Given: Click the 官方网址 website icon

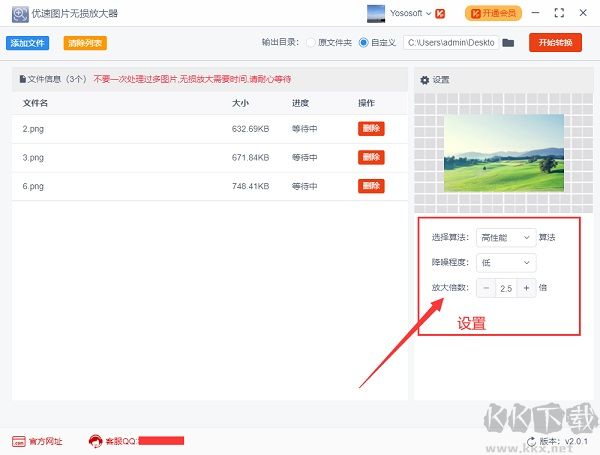Looking at the screenshot, I should point(19,441).
